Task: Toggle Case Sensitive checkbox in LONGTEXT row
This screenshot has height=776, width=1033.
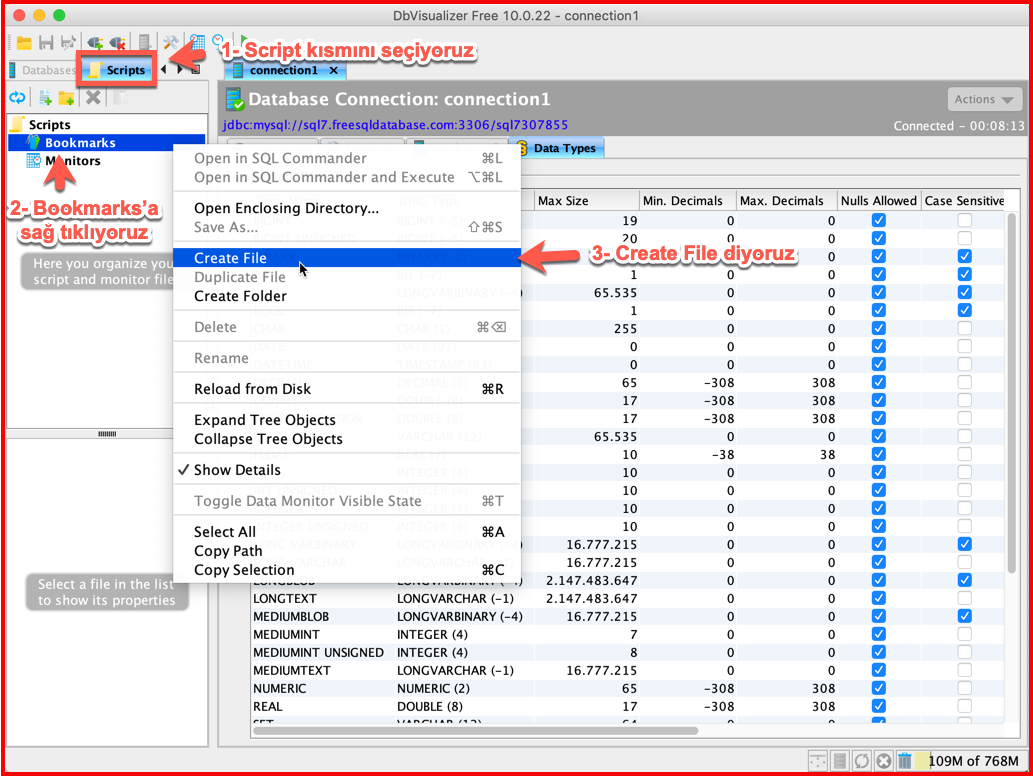Action: point(964,598)
